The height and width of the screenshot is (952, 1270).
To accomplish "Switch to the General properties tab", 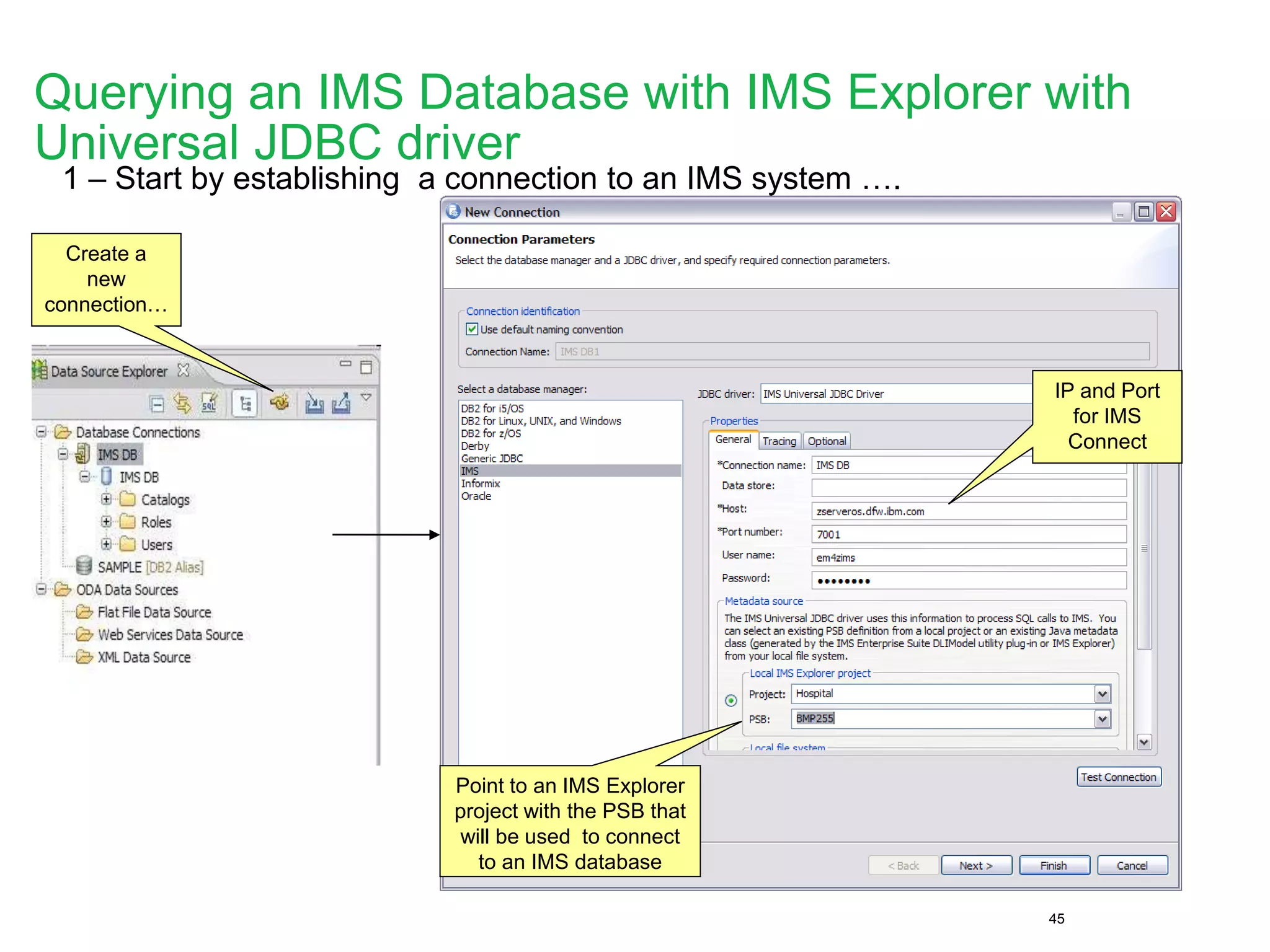I will pyautogui.click(x=733, y=439).
